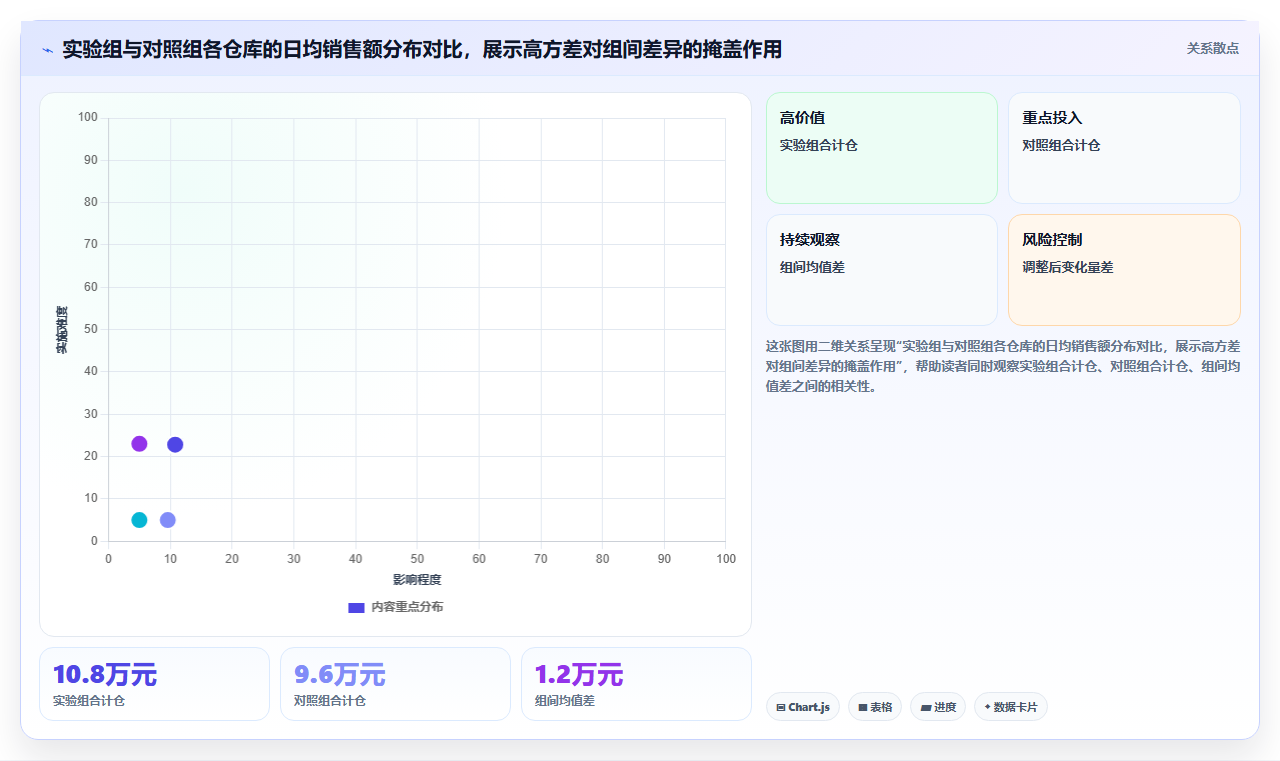
Task: Click the 100 tick on the y-axis
Action: pos(88,118)
